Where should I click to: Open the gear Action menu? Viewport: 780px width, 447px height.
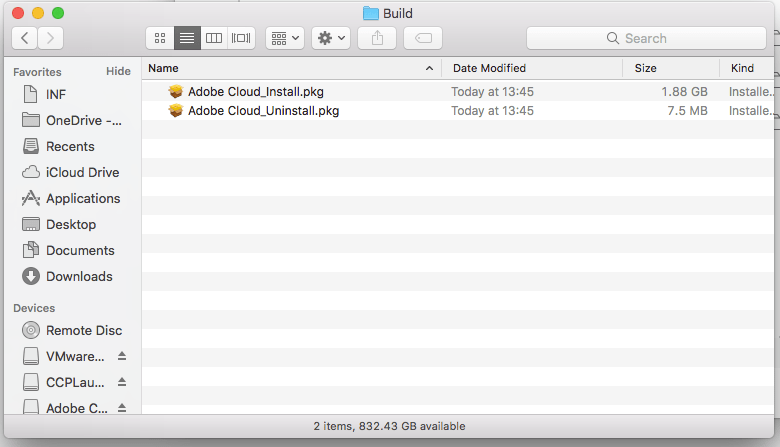click(x=331, y=38)
